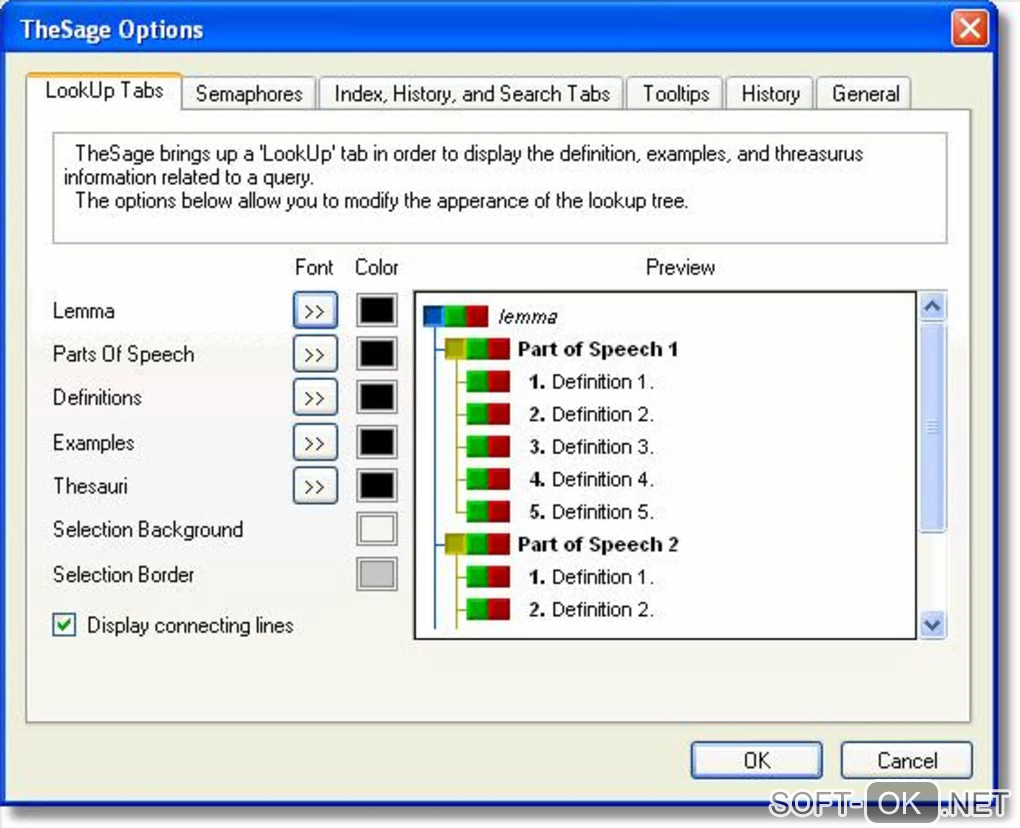The height and width of the screenshot is (828, 1020).
Task: Click the 'Selection Background' label
Action: [148, 529]
